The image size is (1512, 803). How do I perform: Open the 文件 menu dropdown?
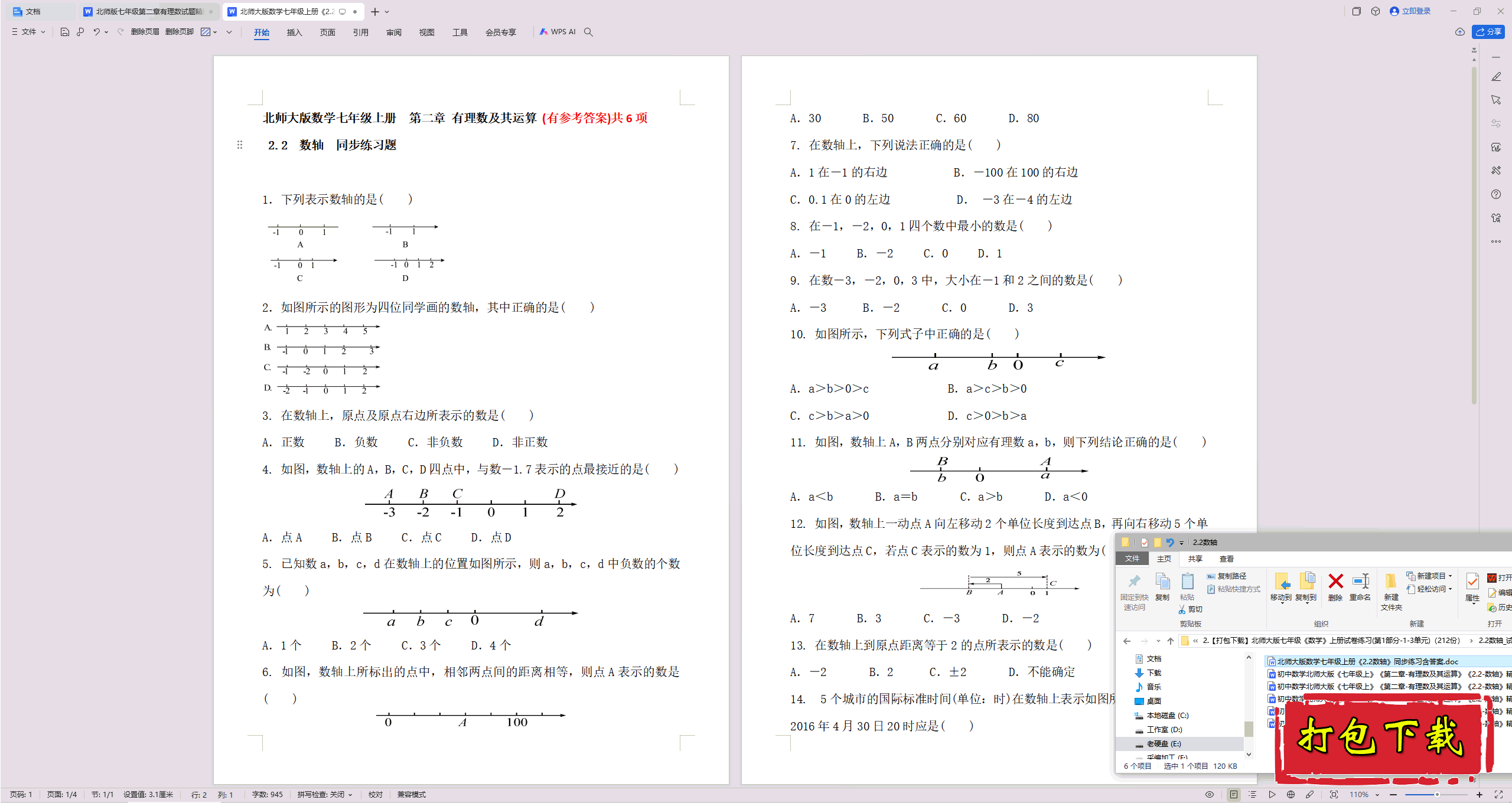(x=28, y=32)
